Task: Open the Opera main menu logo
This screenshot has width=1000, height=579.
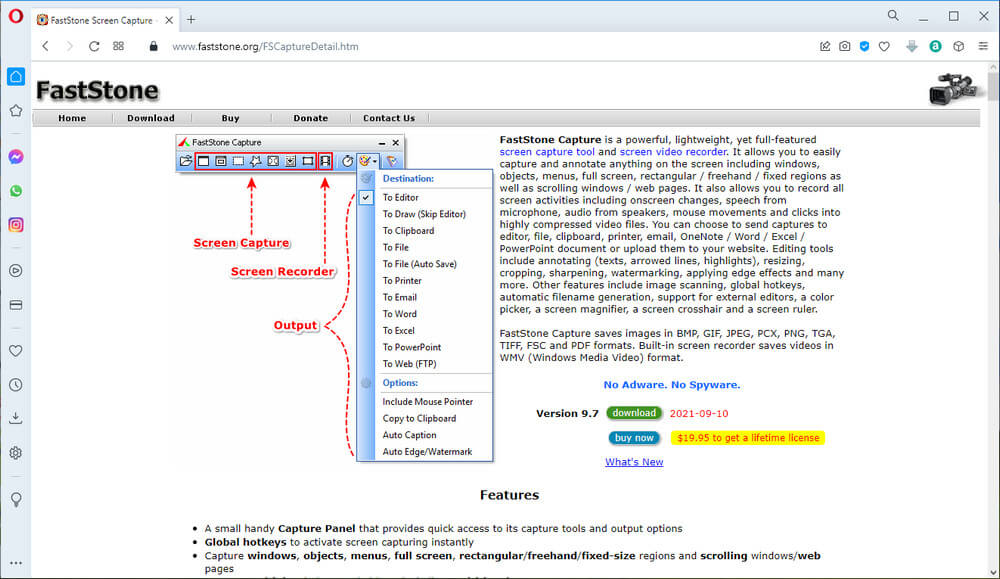Action: 16,16
